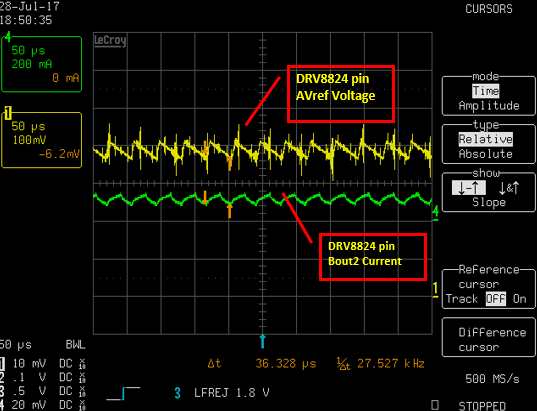The width and height of the screenshot is (537, 411).
Task: Click the 18:50:35 timestamp
Action: tap(26, 20)
